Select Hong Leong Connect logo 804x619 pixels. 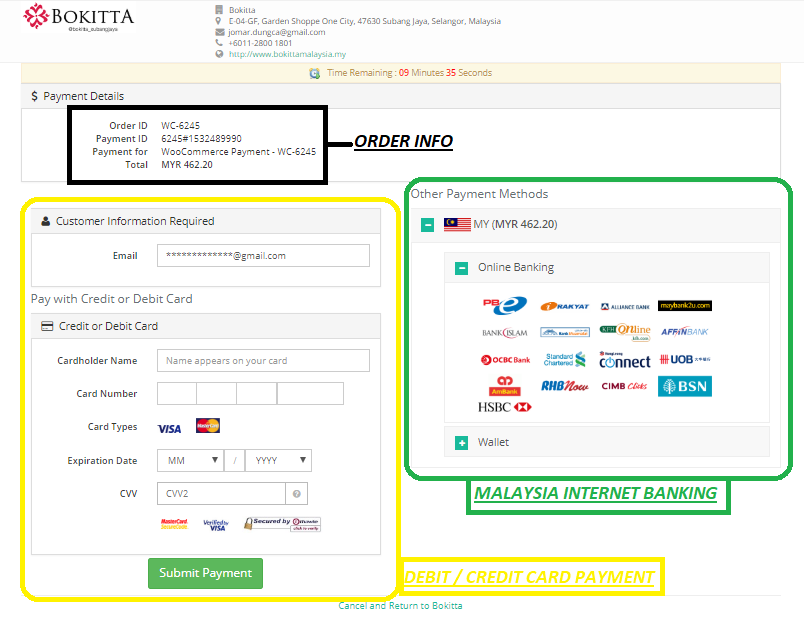(625, 360)
